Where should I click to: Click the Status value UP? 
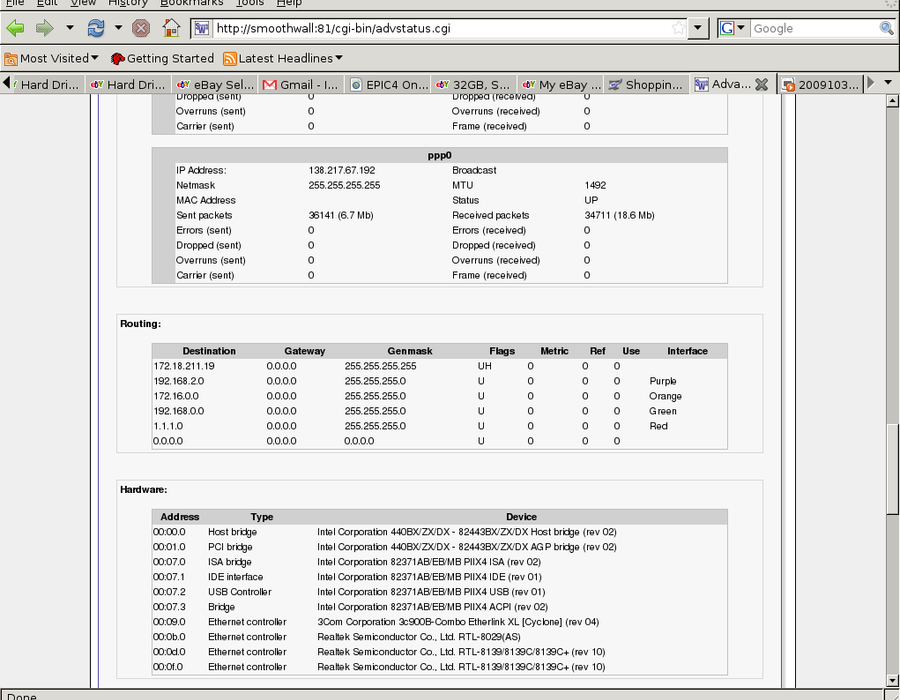click(591, 200)
